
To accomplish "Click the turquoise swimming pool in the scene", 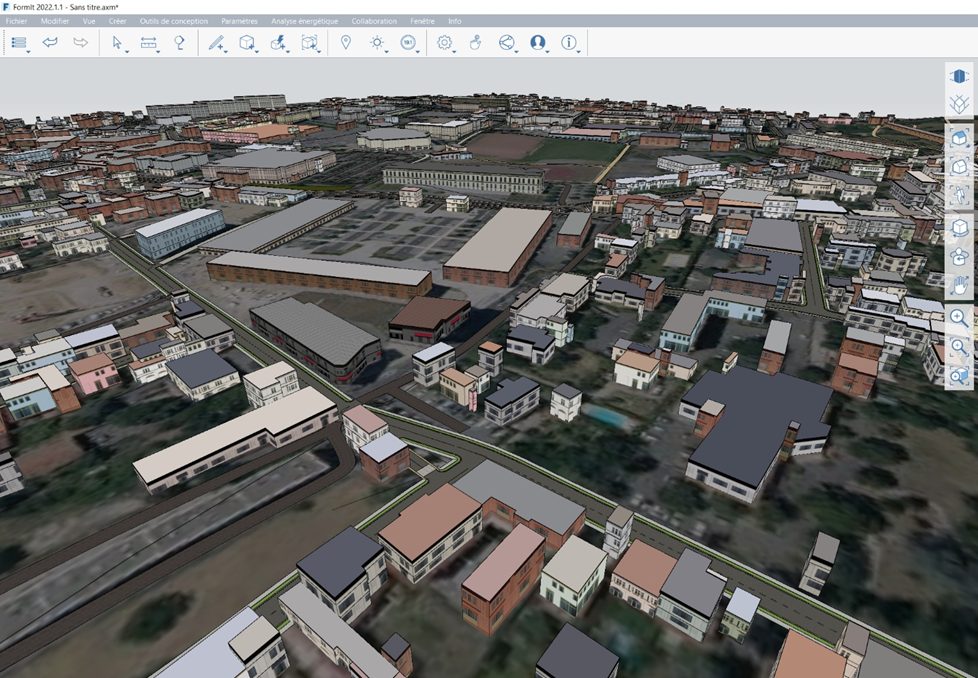I will (606, 413).
